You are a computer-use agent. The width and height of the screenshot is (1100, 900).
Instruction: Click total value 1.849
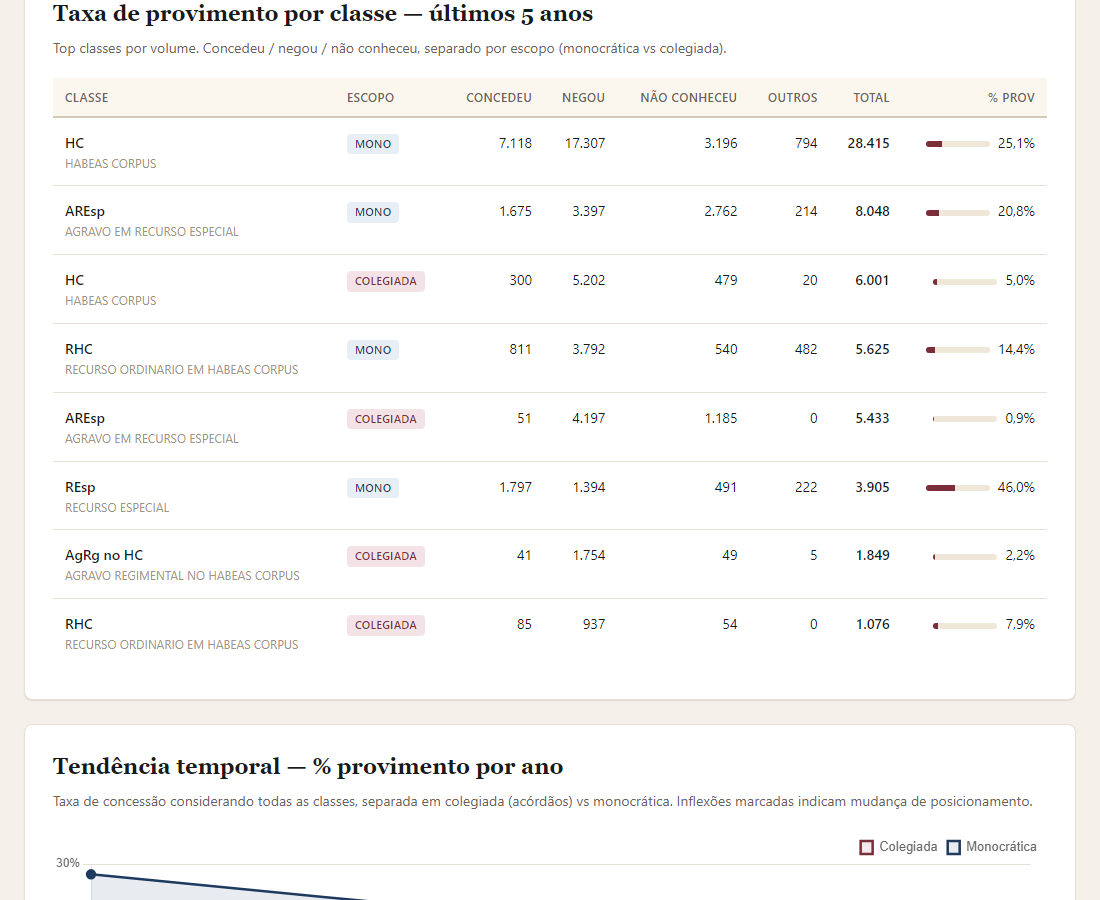[x=873, y=555]
